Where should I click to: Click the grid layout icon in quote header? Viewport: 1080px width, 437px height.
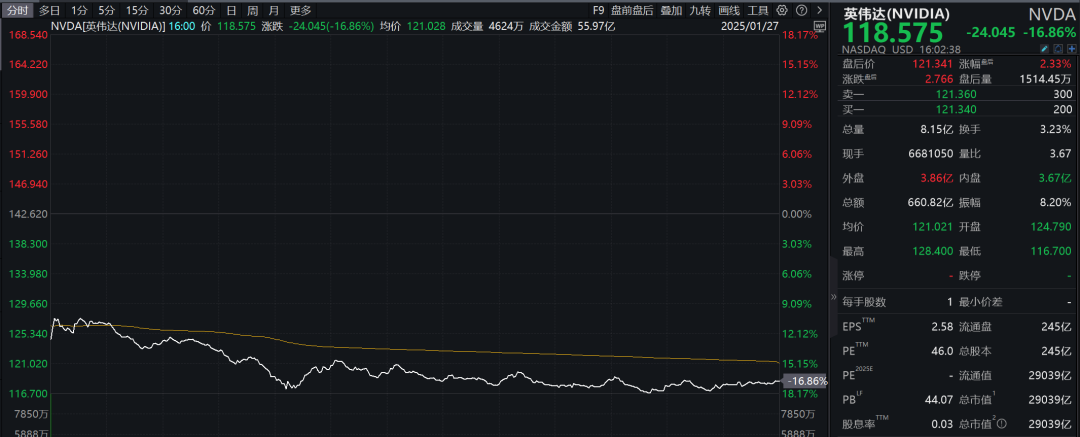pos(1057,48)
